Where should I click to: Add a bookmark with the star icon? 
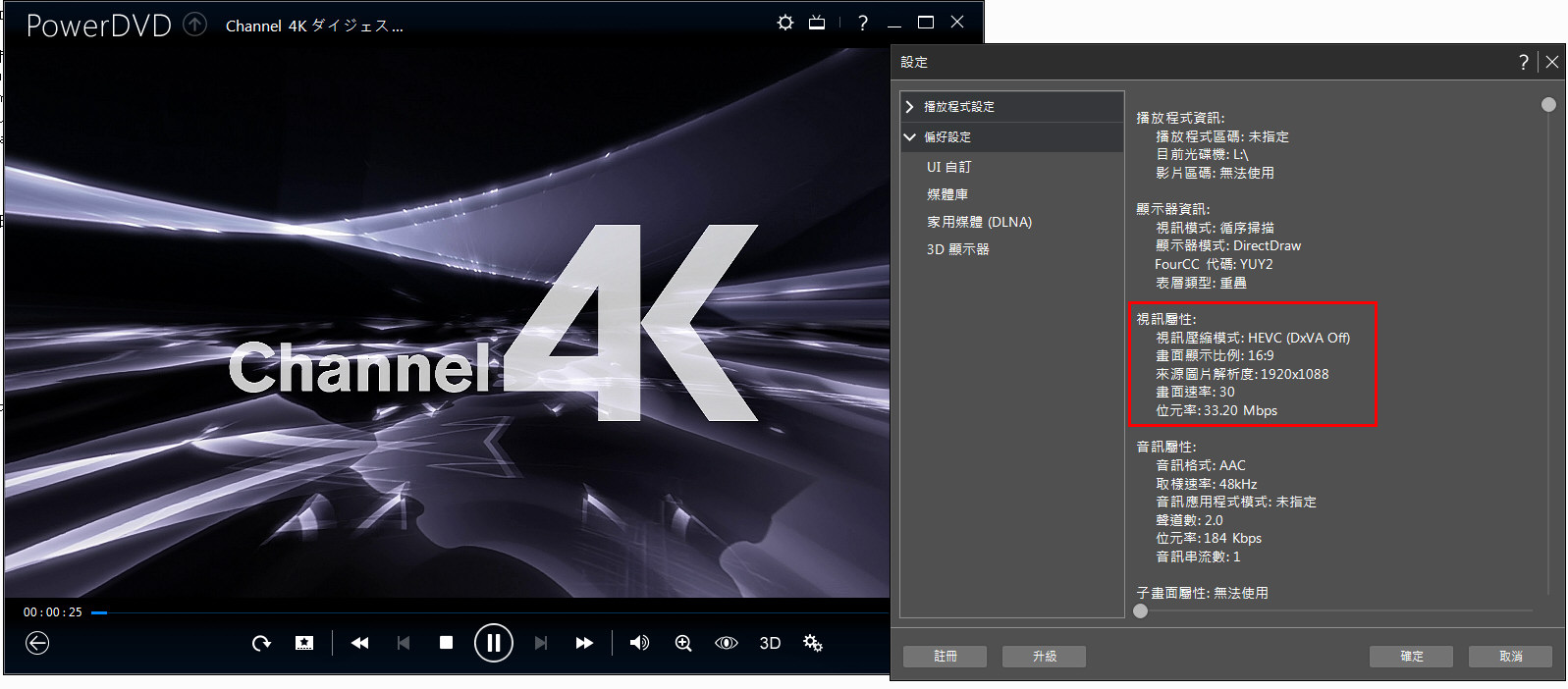pos(304,643)
